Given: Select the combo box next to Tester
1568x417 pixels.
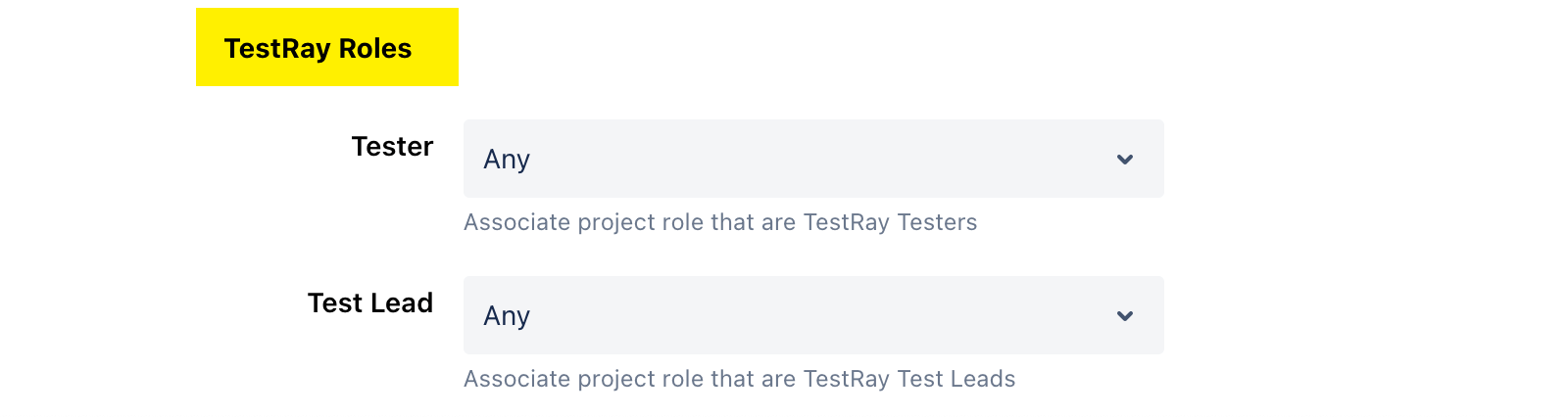Looking at the screenshot, I should 813,159.
